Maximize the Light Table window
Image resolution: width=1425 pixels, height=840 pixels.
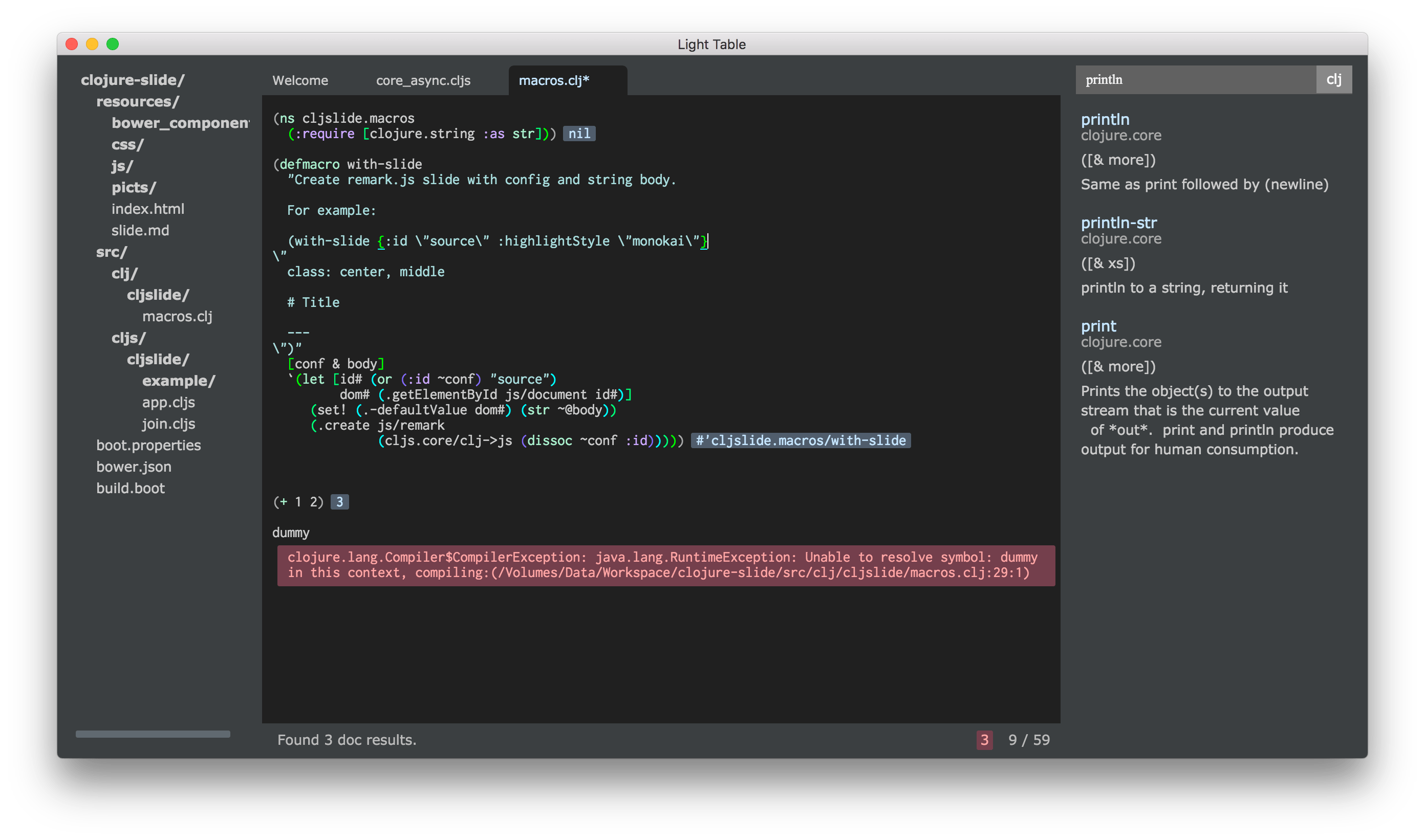coord(113,43)
